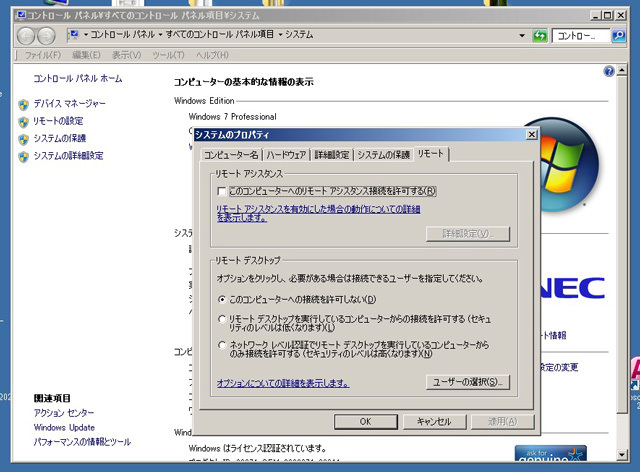Open アクション センター link

[64, 413]
